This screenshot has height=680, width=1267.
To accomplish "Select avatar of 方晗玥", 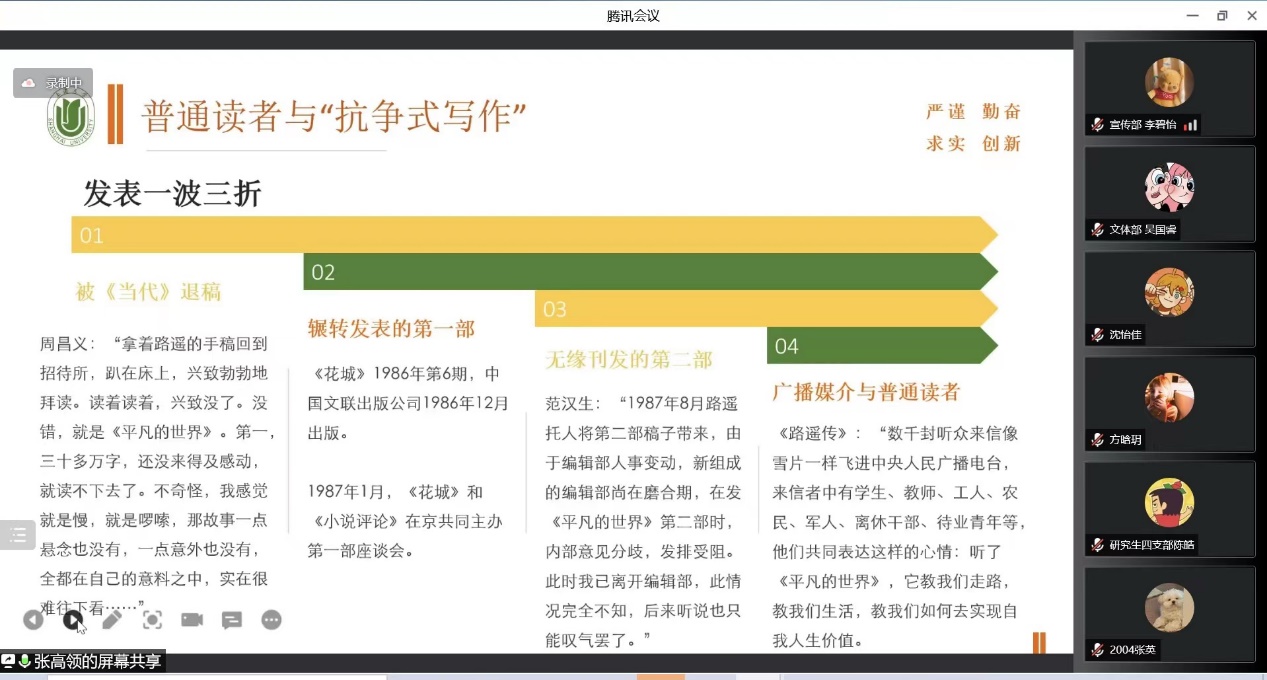I will [1169, 397].
